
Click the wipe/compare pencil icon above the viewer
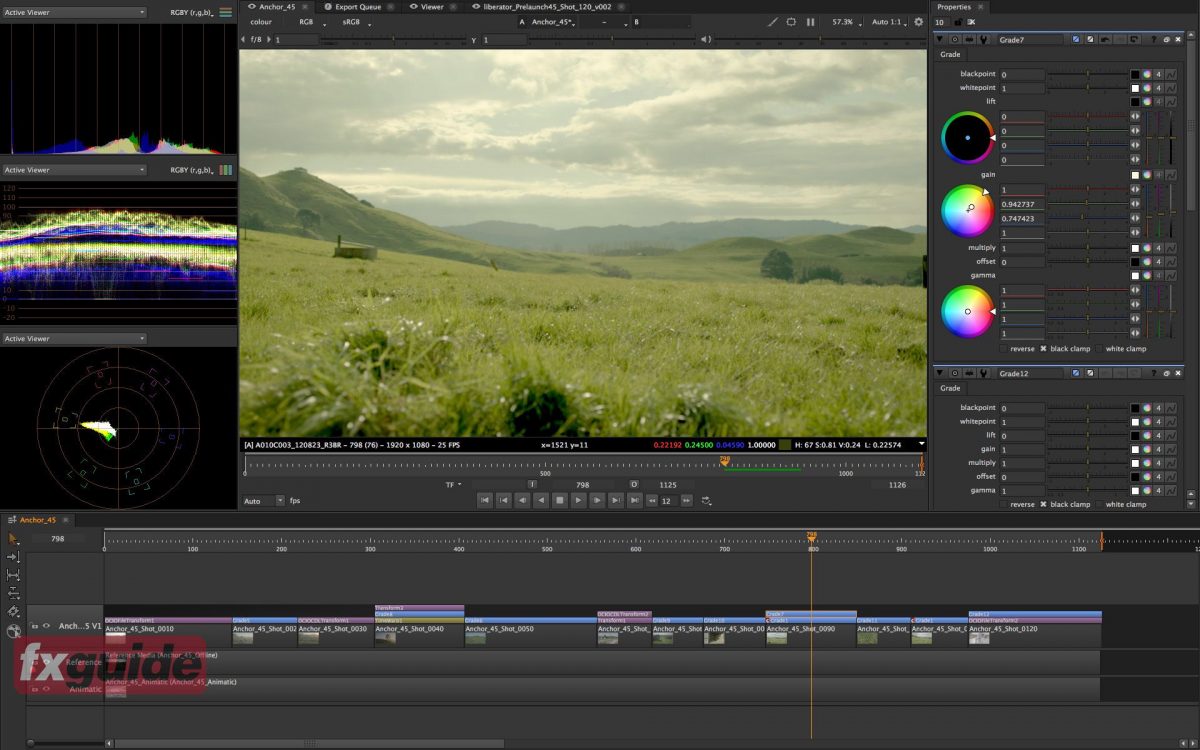[x=773, y=21]
